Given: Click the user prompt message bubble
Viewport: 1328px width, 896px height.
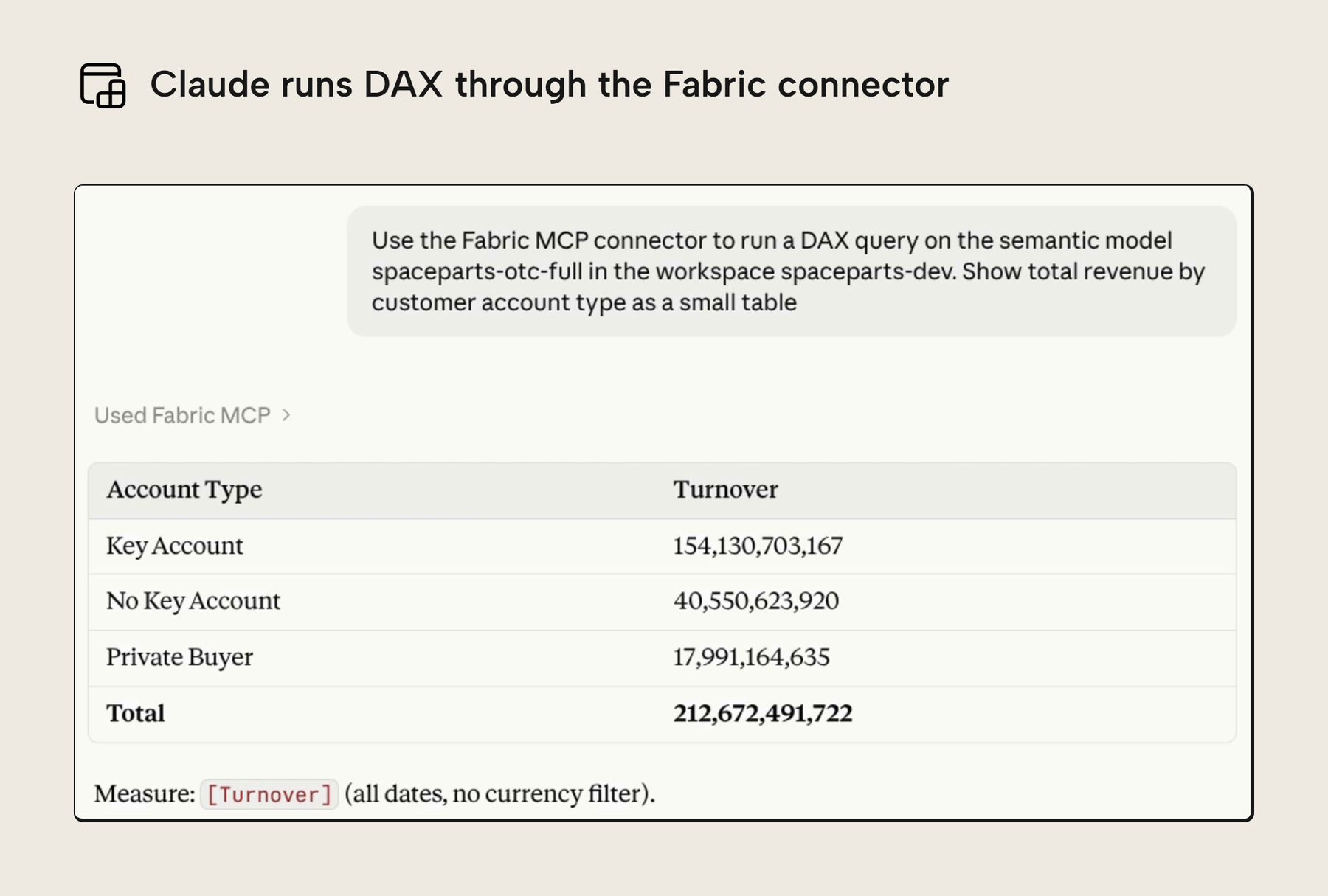Looking at the screenshot, I should click(x=792, y=271).
